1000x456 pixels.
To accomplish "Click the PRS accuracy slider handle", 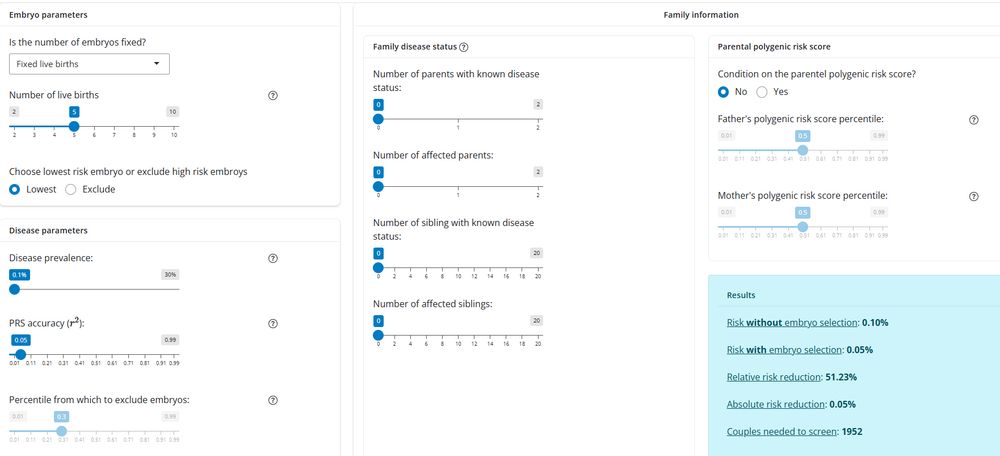I will (x=20, y=354).
